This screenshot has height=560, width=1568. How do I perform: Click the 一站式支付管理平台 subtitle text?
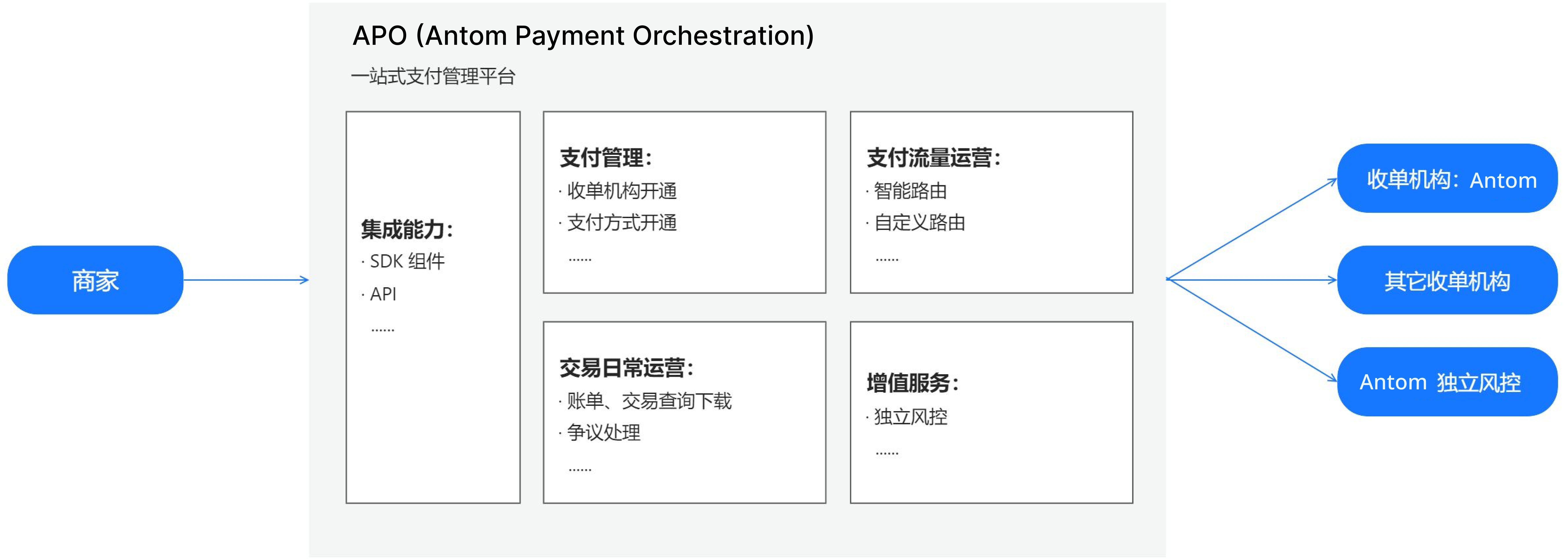coord(433,77)
